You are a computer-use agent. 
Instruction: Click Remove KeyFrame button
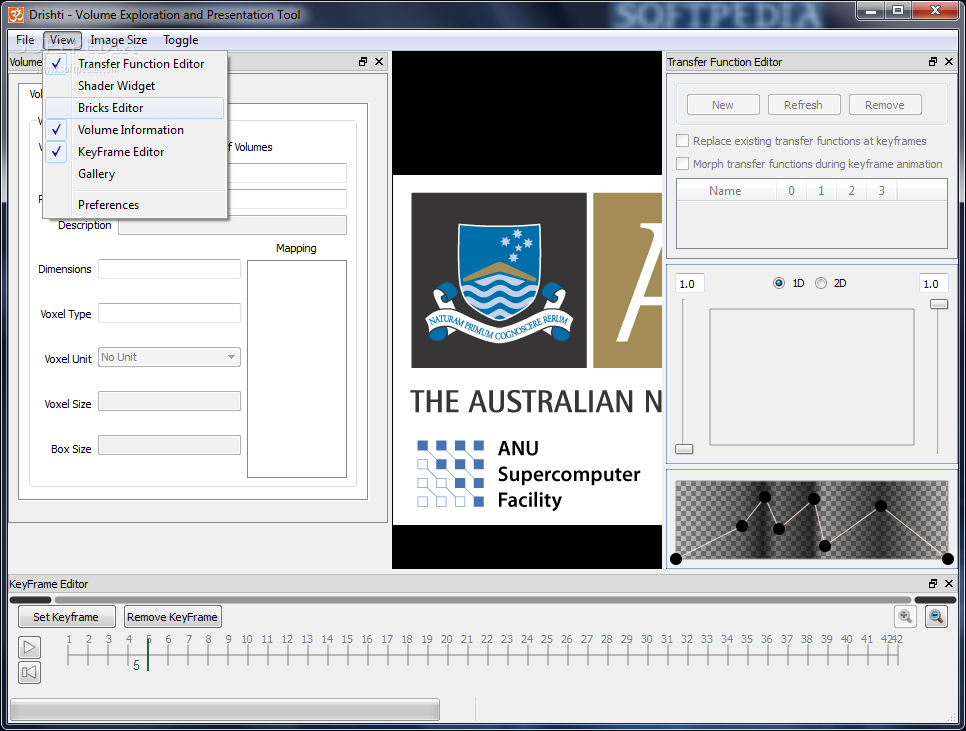[x=172, y=616]
